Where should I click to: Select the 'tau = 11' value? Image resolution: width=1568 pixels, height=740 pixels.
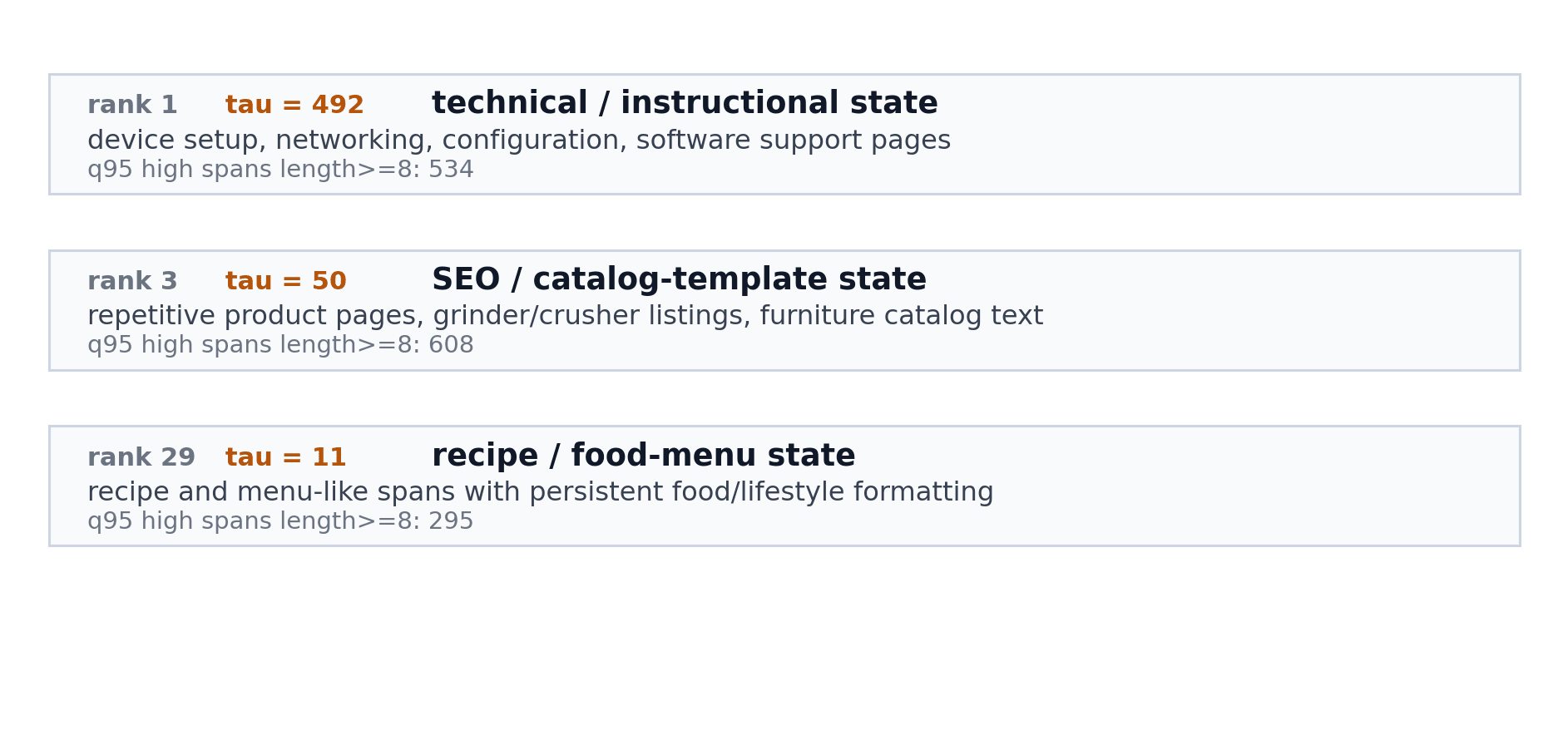pos(286,458)
